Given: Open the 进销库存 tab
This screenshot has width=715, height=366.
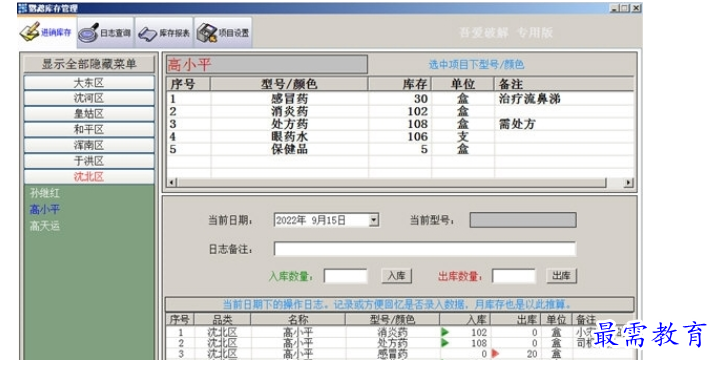Looking at the screenshot, I should pos(47,32).
